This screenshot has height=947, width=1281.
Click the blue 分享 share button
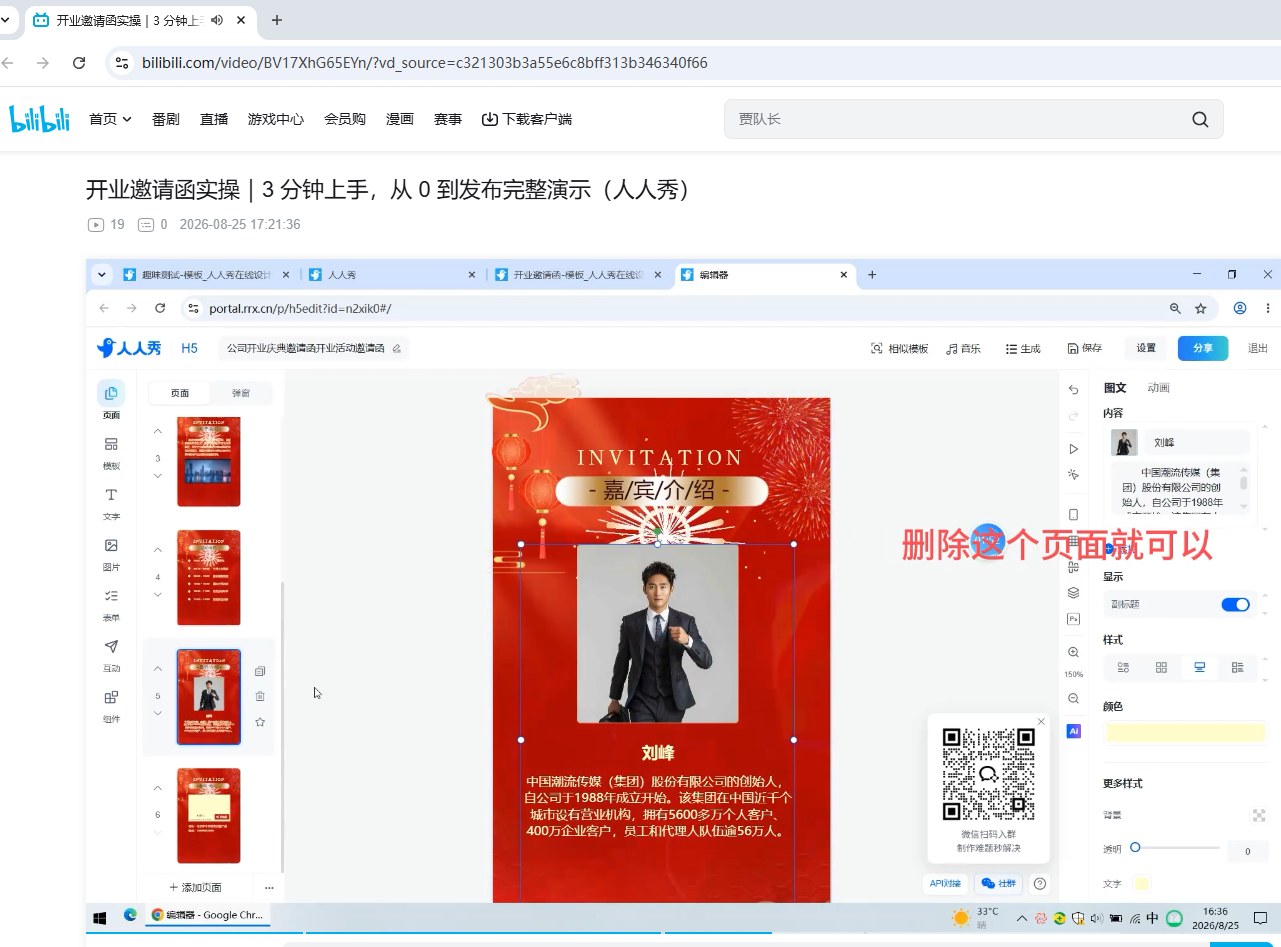[x=1203, y=348]
